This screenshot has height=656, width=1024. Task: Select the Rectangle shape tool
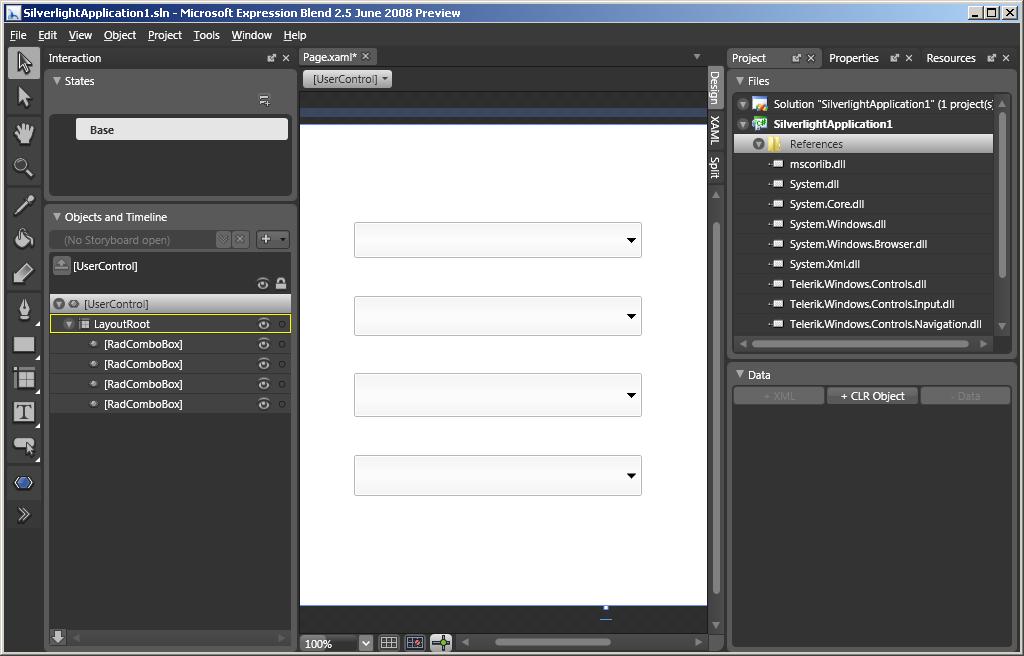coord(24,344)
